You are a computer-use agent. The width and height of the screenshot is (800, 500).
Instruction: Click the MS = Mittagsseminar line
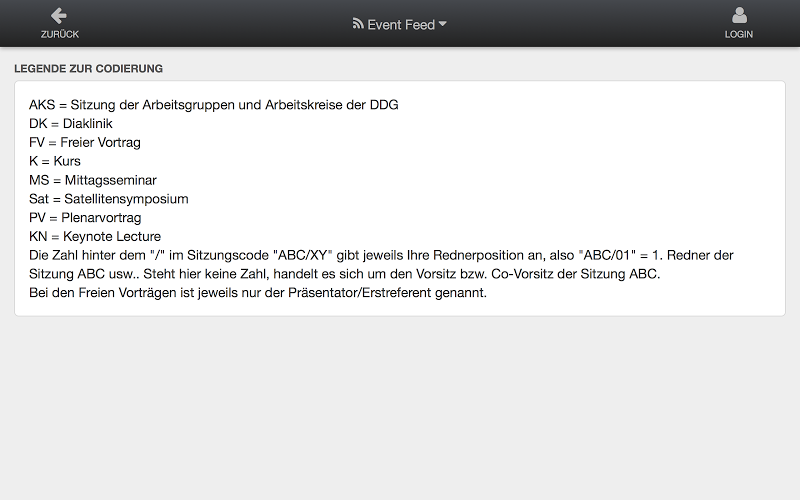(93, 180)
